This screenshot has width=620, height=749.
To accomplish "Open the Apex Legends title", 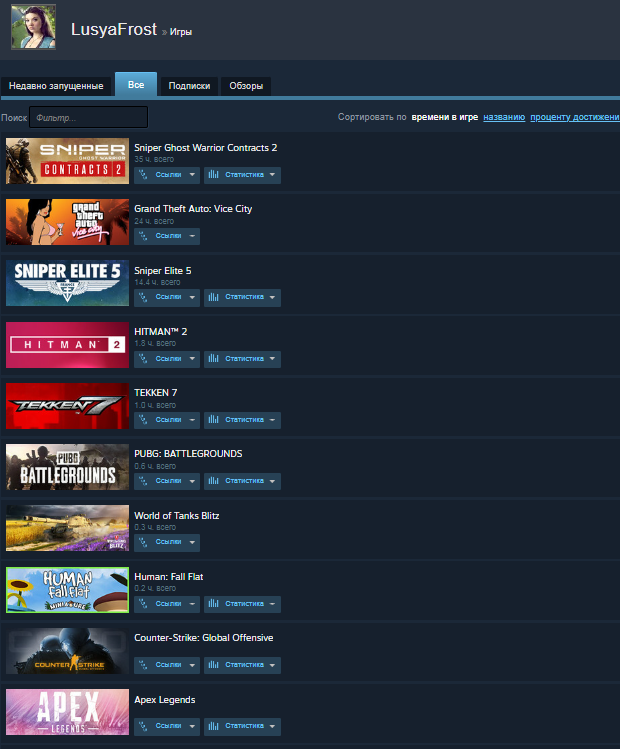I will [165, 700].
